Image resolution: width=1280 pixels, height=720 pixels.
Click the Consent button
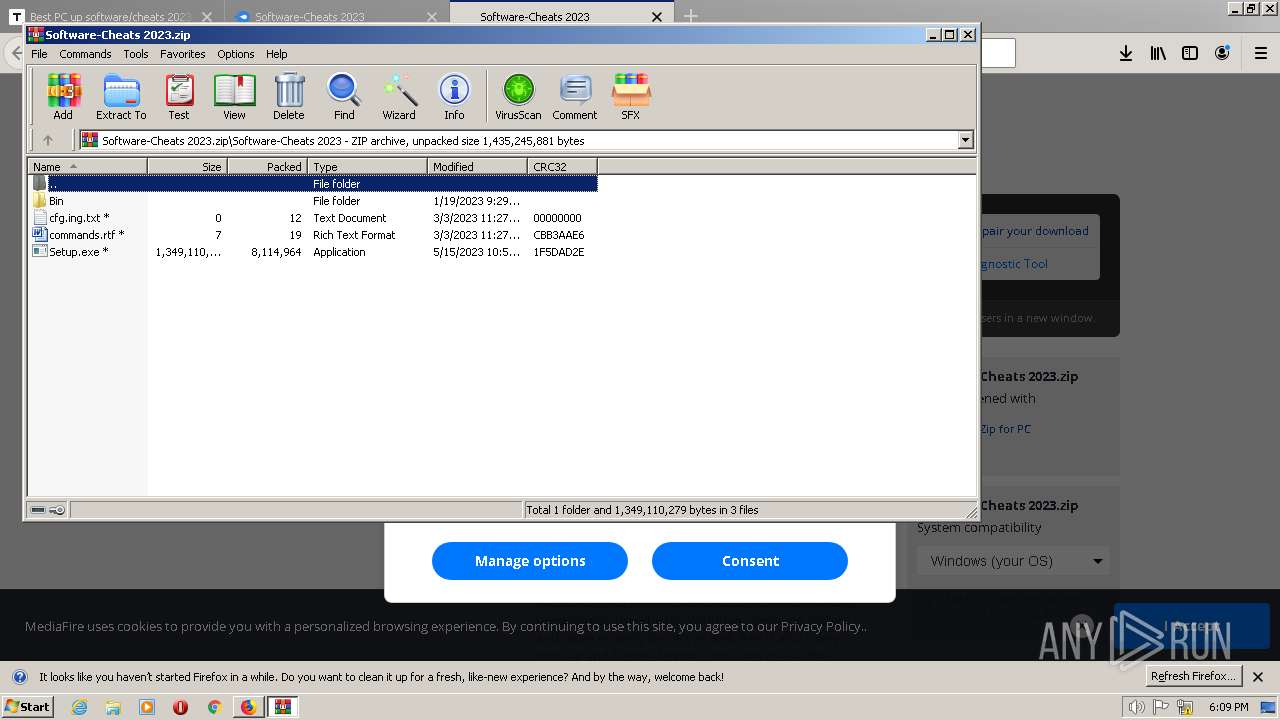(750, 561)
